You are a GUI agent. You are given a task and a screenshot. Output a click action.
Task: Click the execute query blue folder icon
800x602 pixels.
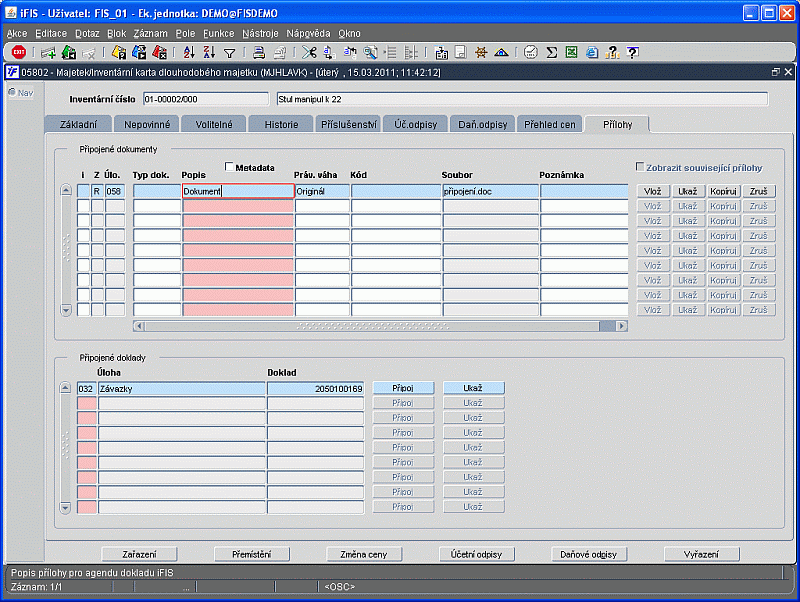coord(139,52)
